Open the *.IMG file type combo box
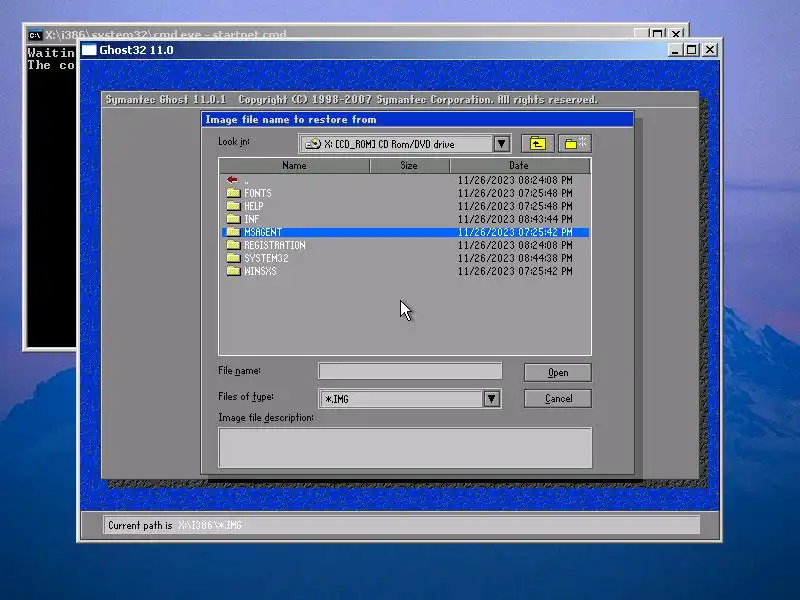800x600 pixels. (x=410, y=398)
